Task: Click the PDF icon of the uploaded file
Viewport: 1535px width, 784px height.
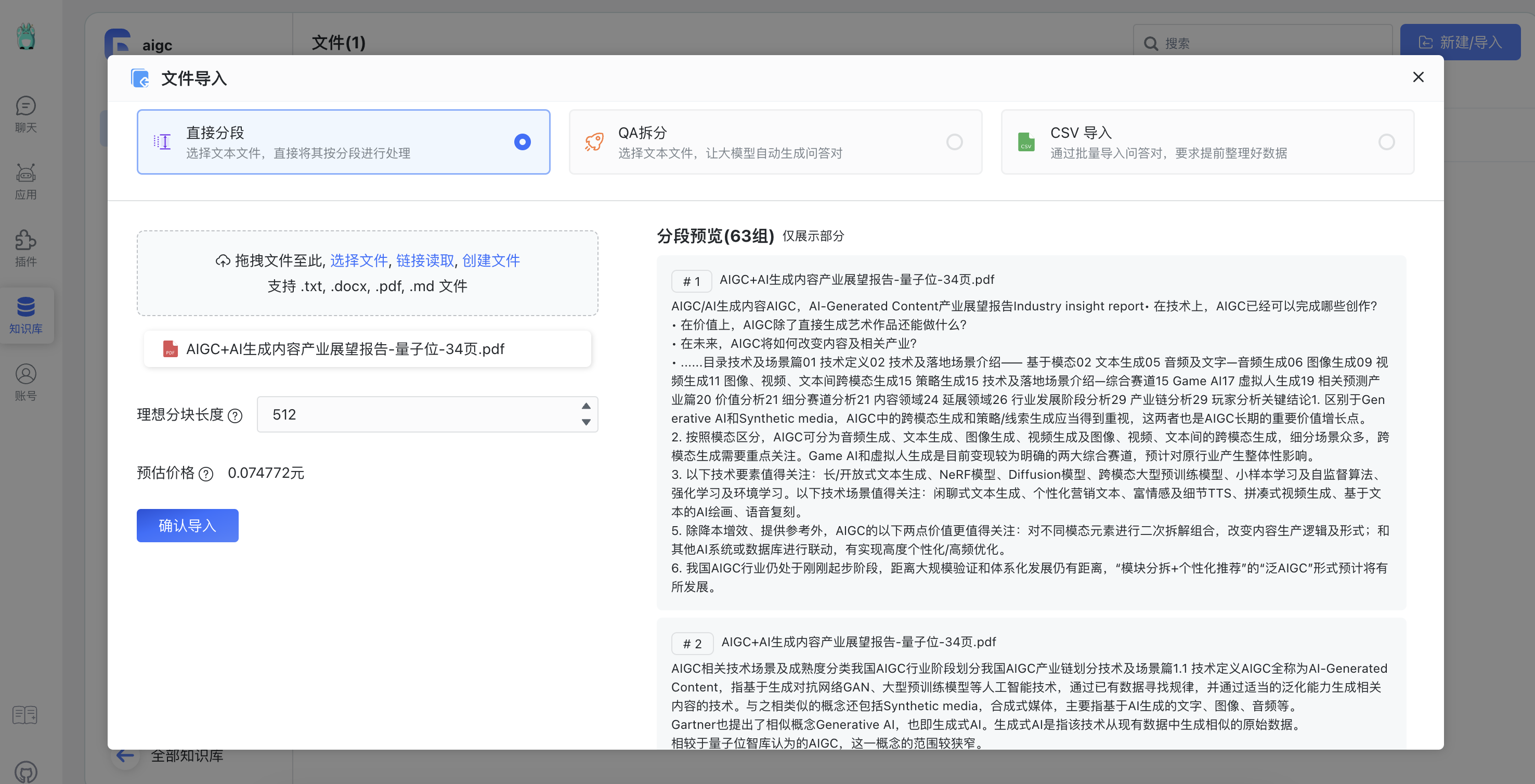Action: pos(171,348)
